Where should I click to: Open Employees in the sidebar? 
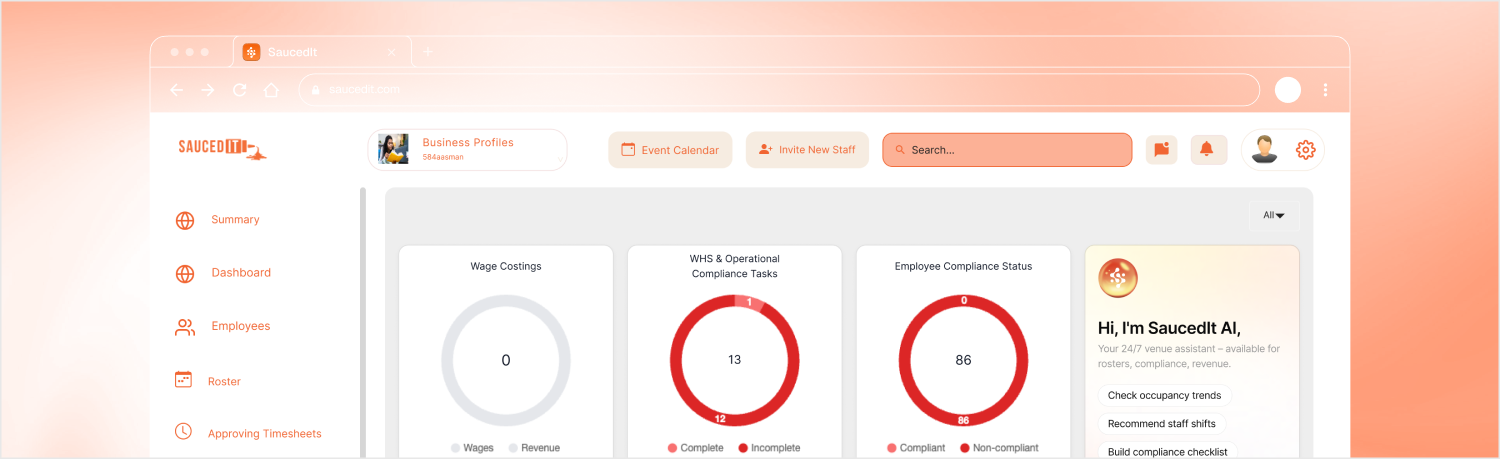pos(240,326)
